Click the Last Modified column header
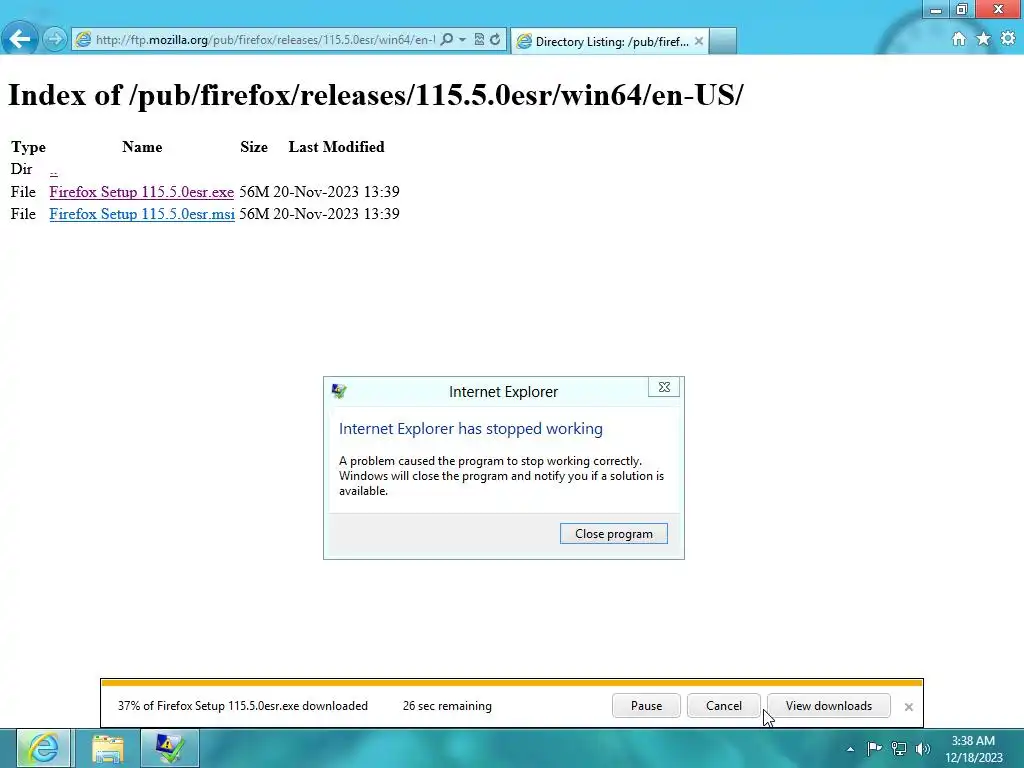This screenshot has height=768, width=1024. coord(336,147)
